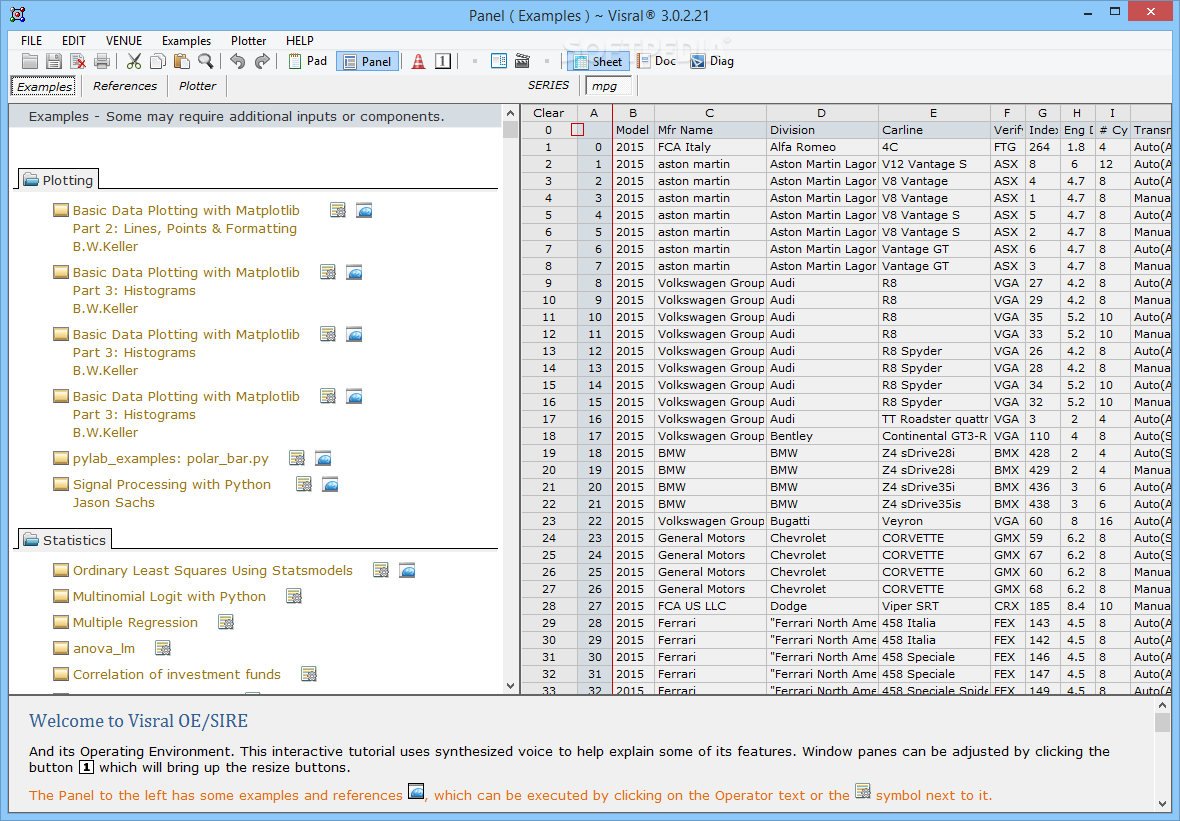Click plot icon beside Part 2: Lines, Points & Formatting

click(x=364, y=211)
